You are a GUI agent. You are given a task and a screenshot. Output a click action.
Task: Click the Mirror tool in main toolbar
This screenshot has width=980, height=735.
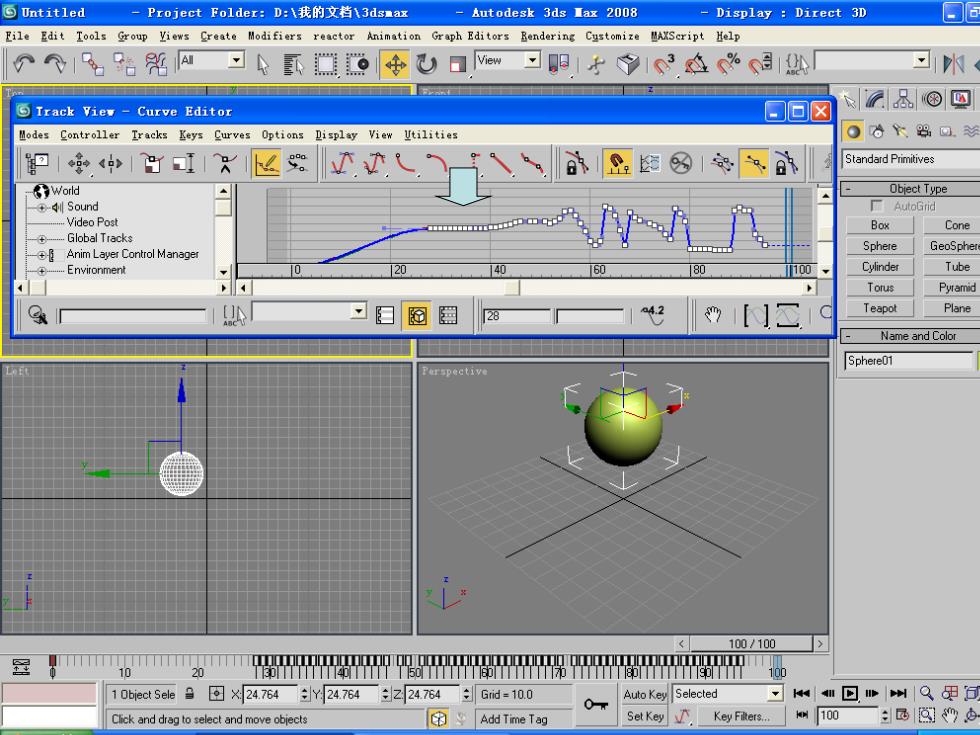(x=954, y=64)
